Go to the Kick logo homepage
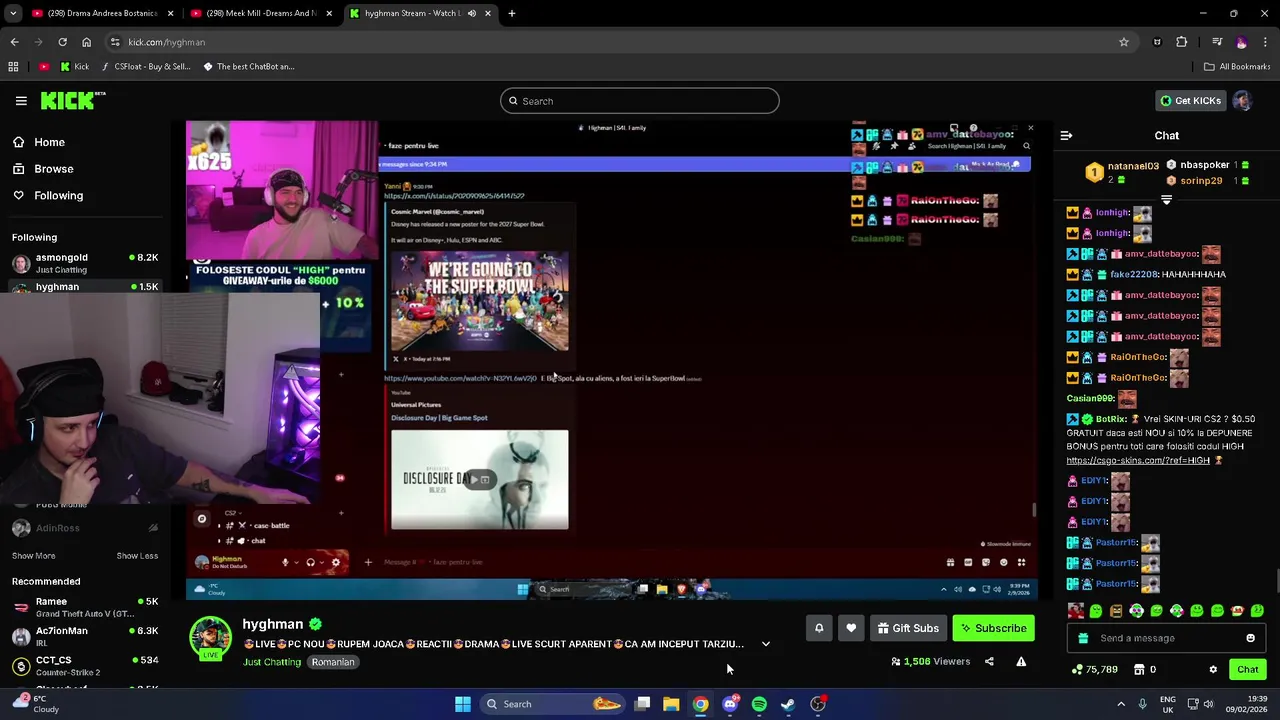The height and width of the screenshot is (720, 1280). point(73,101)
